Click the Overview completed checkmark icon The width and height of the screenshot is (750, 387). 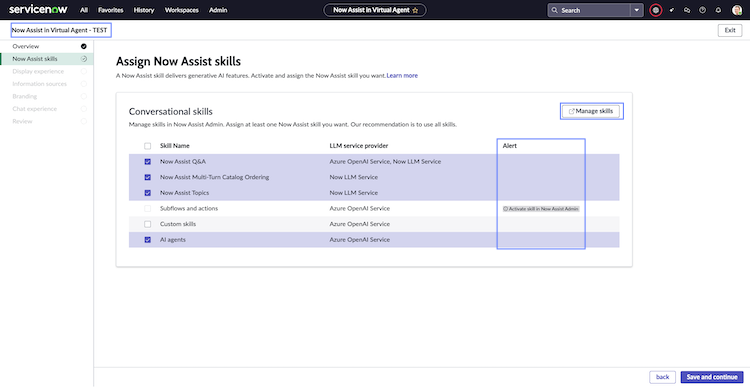click(x=84, y=46)
